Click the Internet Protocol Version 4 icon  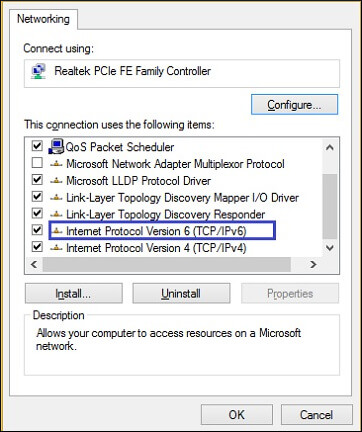(56, 248)
